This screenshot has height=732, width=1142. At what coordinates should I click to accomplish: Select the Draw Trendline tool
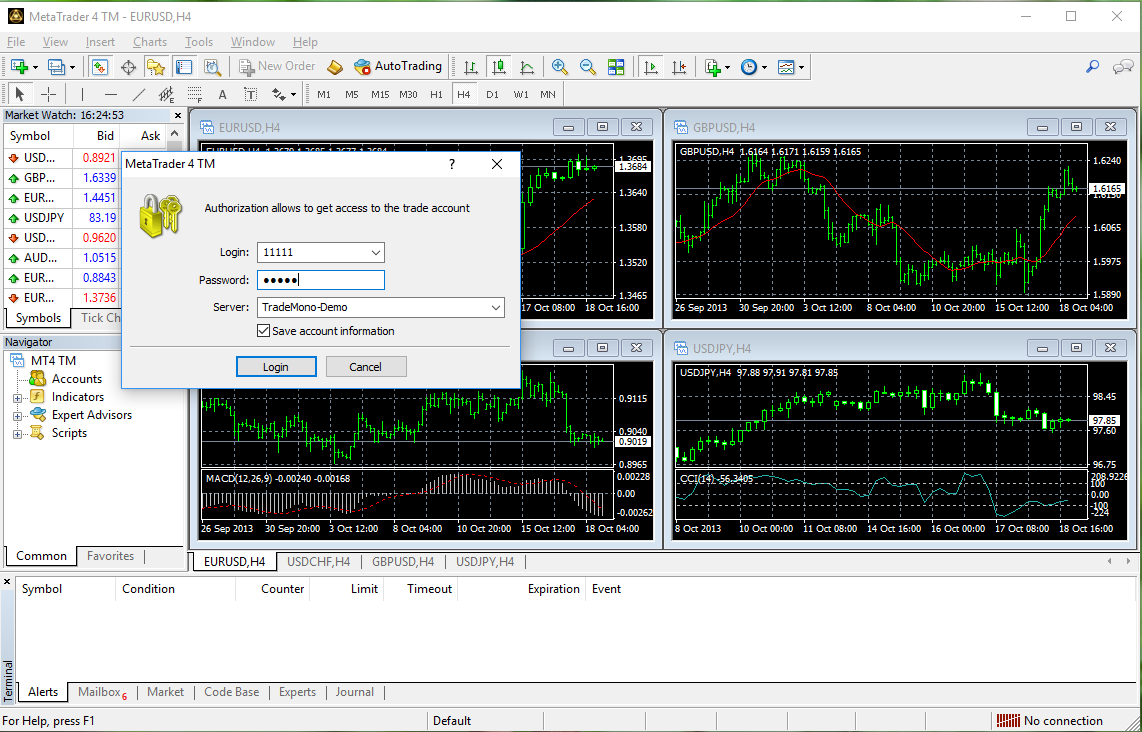(x=139, y=94)
